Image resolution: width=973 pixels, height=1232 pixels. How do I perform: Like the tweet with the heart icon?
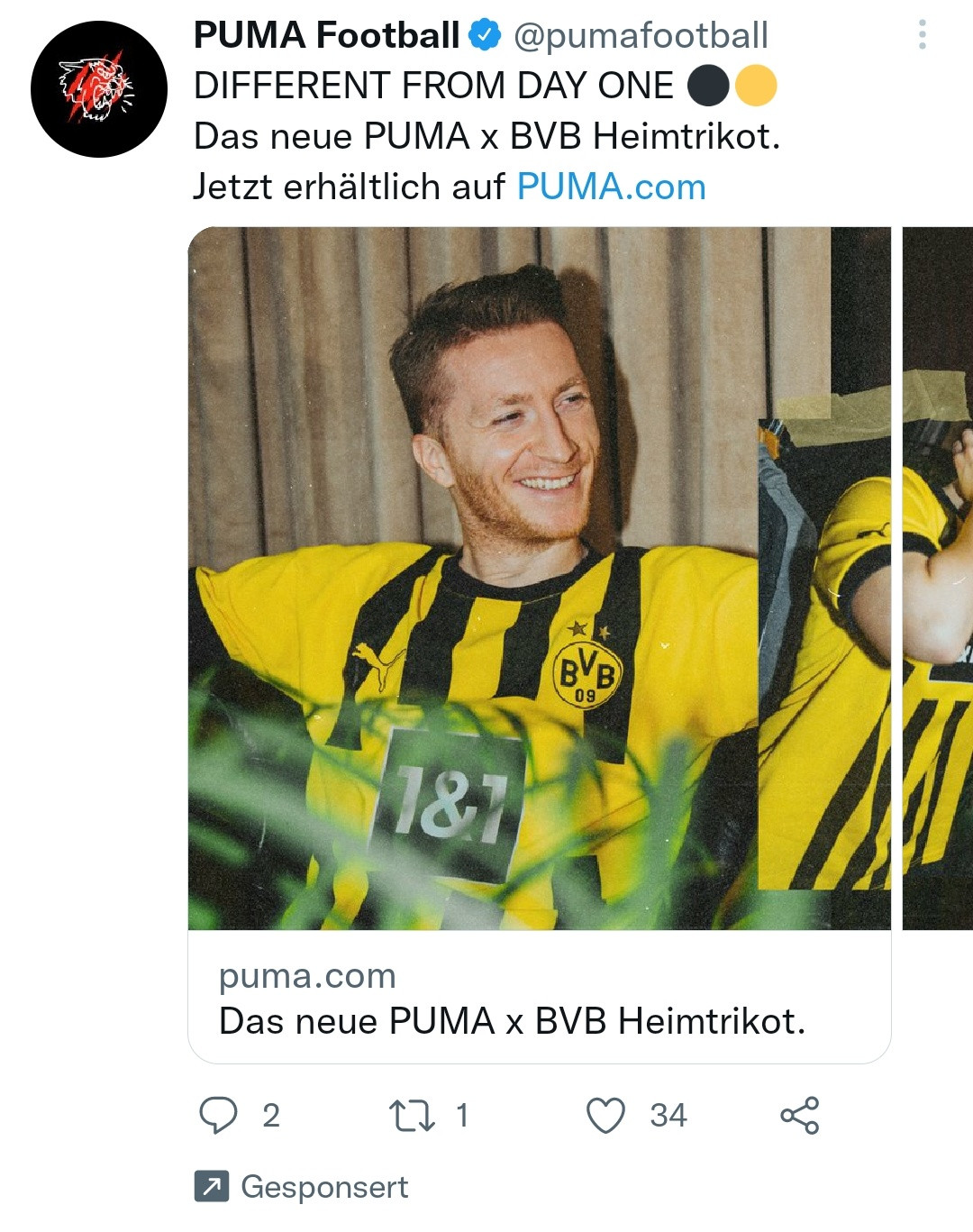coord(605,1115)
